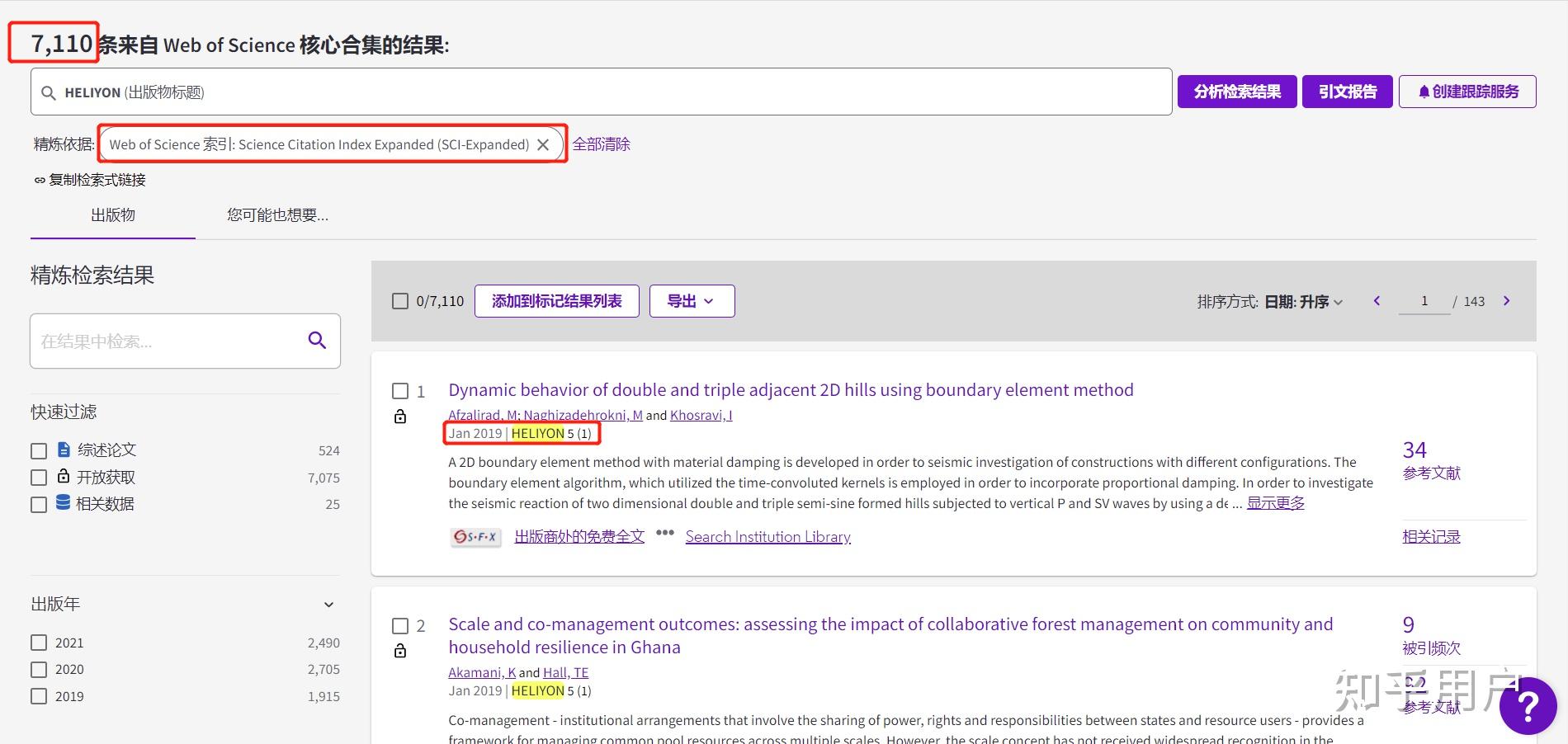This screenshot has height=744, width=1568.
Task: Remove the SCI-Expanded refine filter with its X
Action: (x=543, y=144)
